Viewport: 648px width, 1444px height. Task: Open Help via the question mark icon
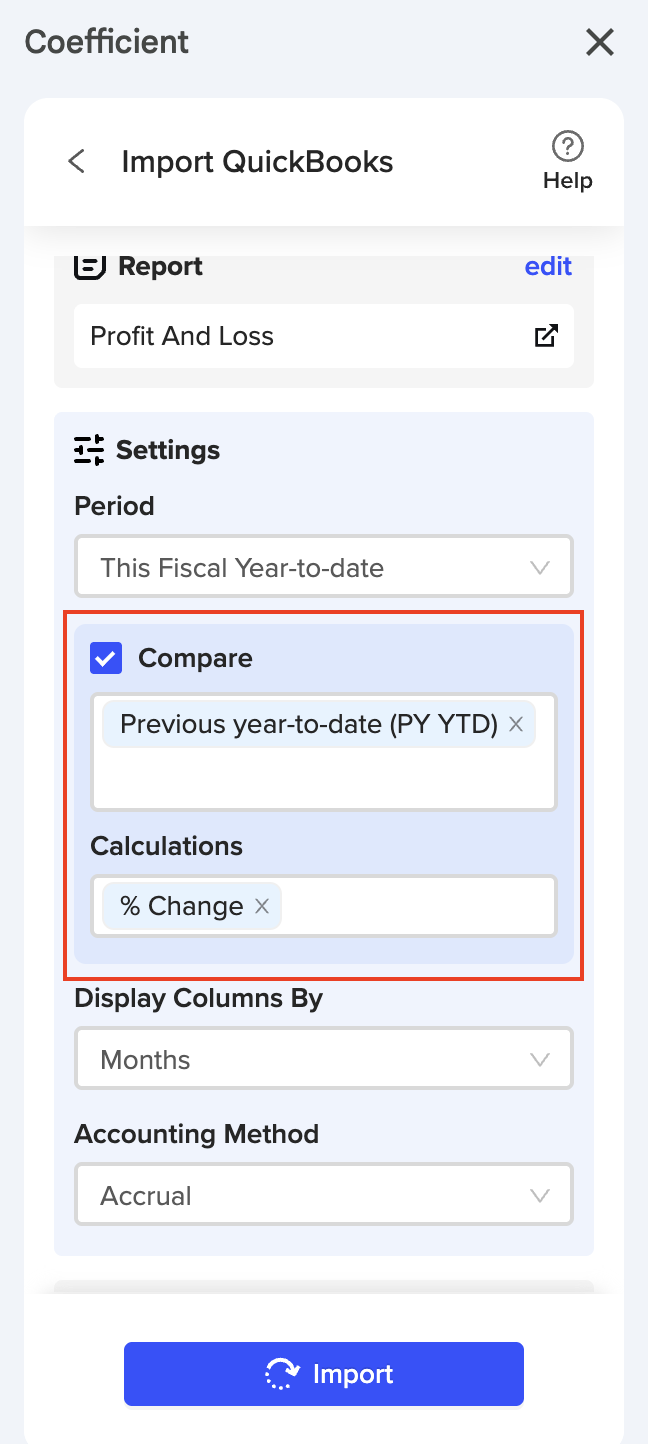567,146
